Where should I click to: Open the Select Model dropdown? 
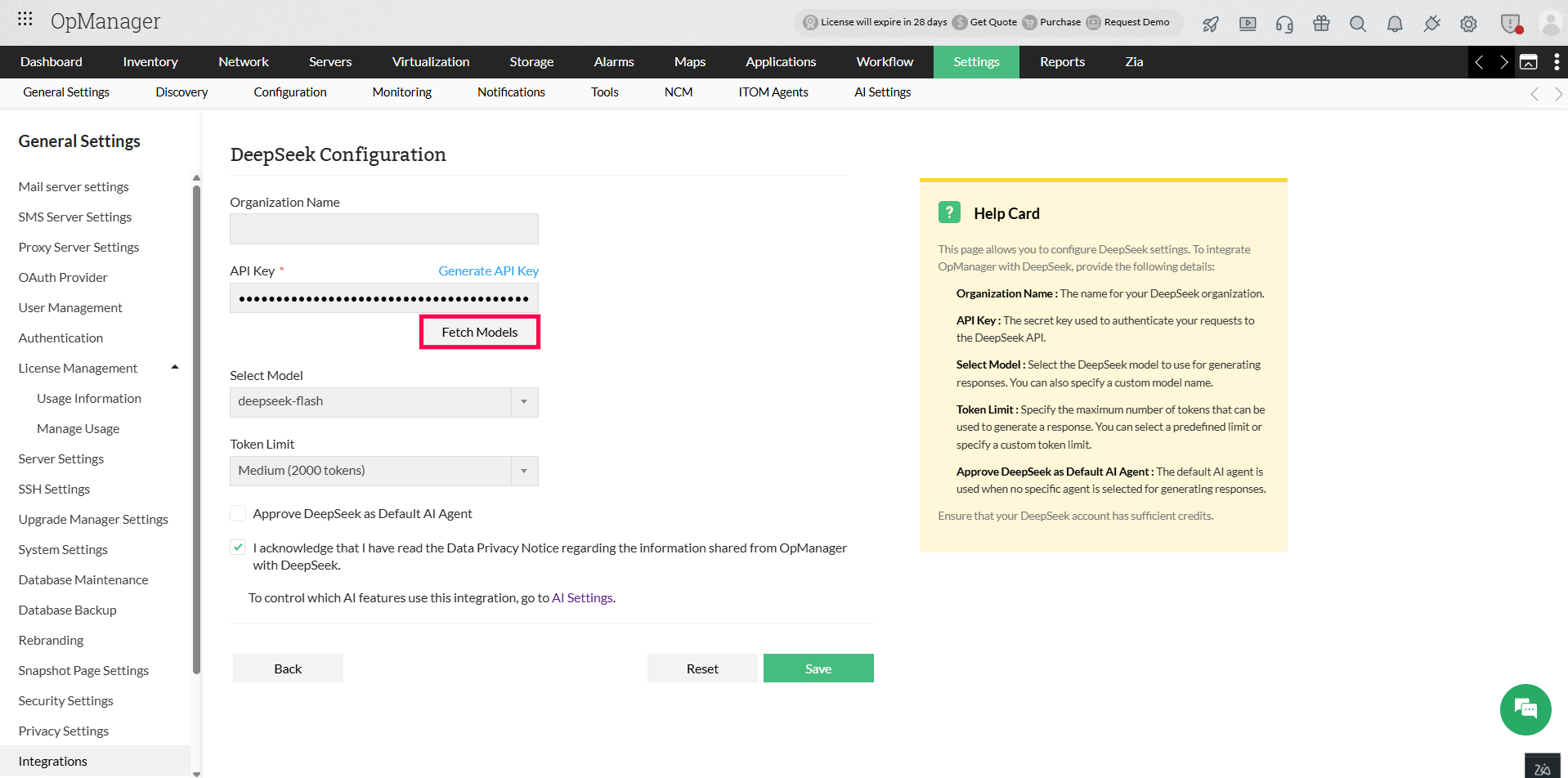[x=384, y=401]
